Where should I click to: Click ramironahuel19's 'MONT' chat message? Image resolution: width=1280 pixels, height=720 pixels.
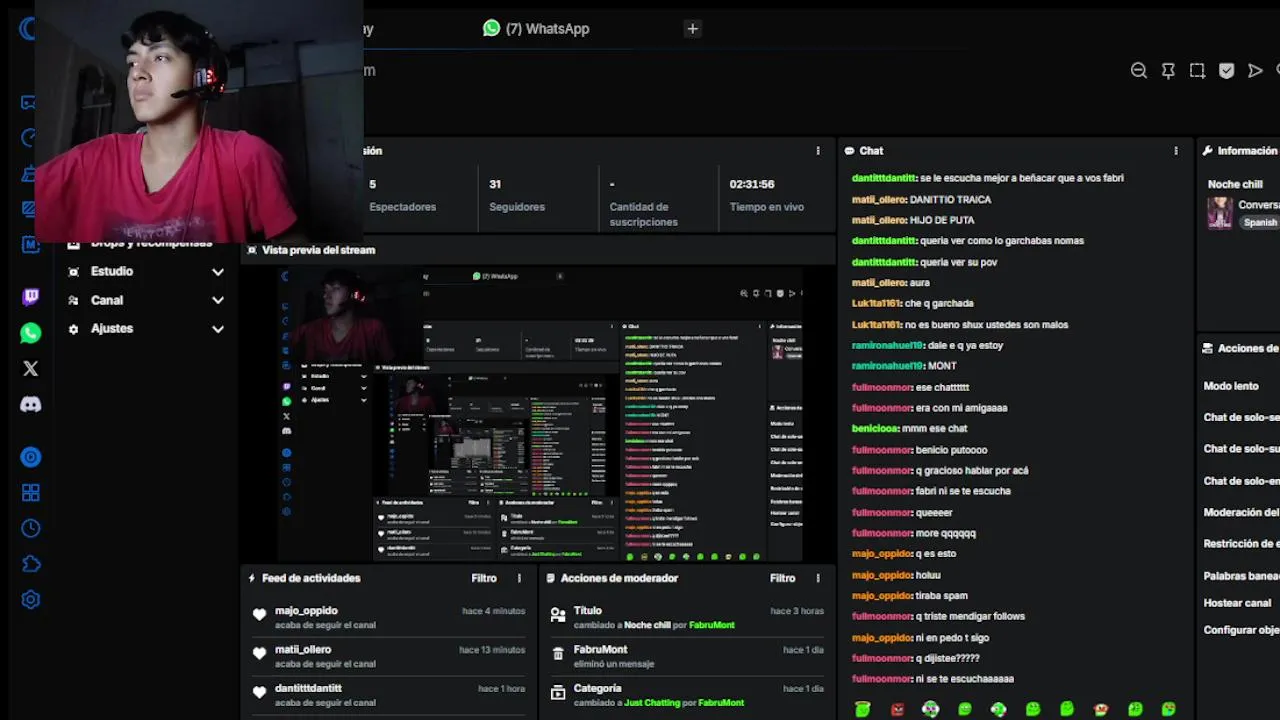pyautogui.click(x=942, y=366)
